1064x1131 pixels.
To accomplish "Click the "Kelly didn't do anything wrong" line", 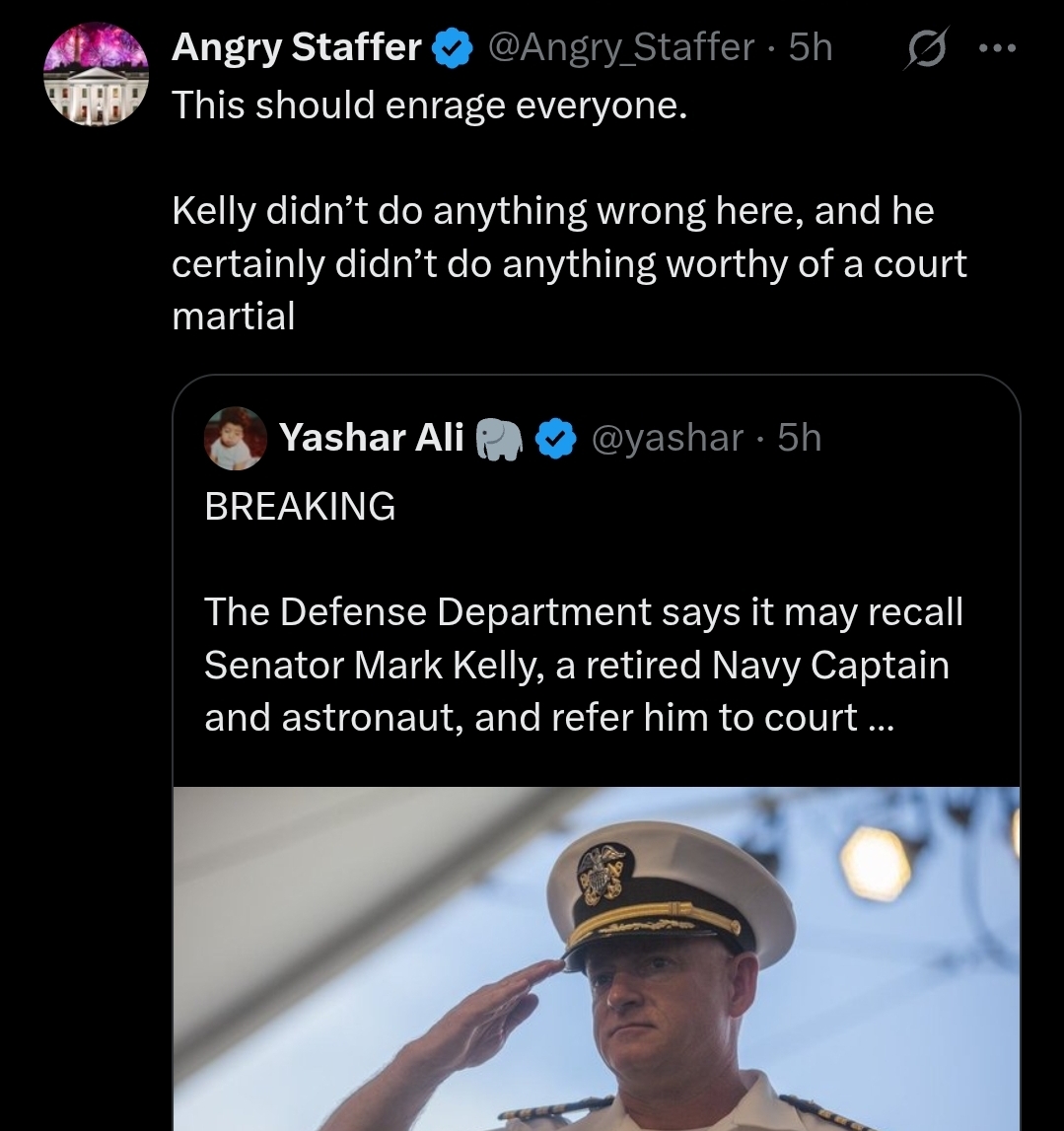I will click(x=552, y=211).
